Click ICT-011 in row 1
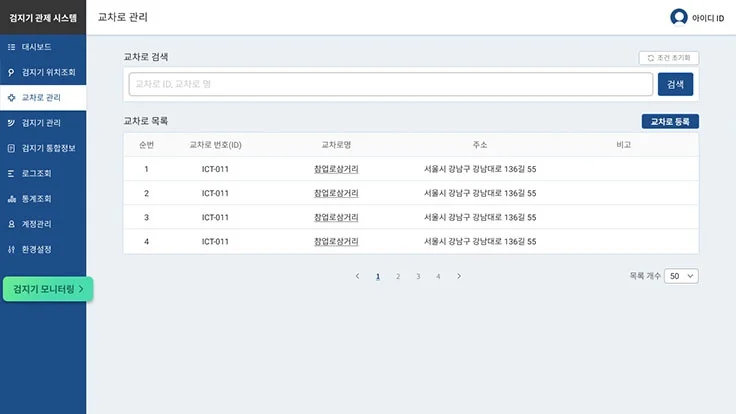This screenshot has height=414, width=736. [215, 169]
